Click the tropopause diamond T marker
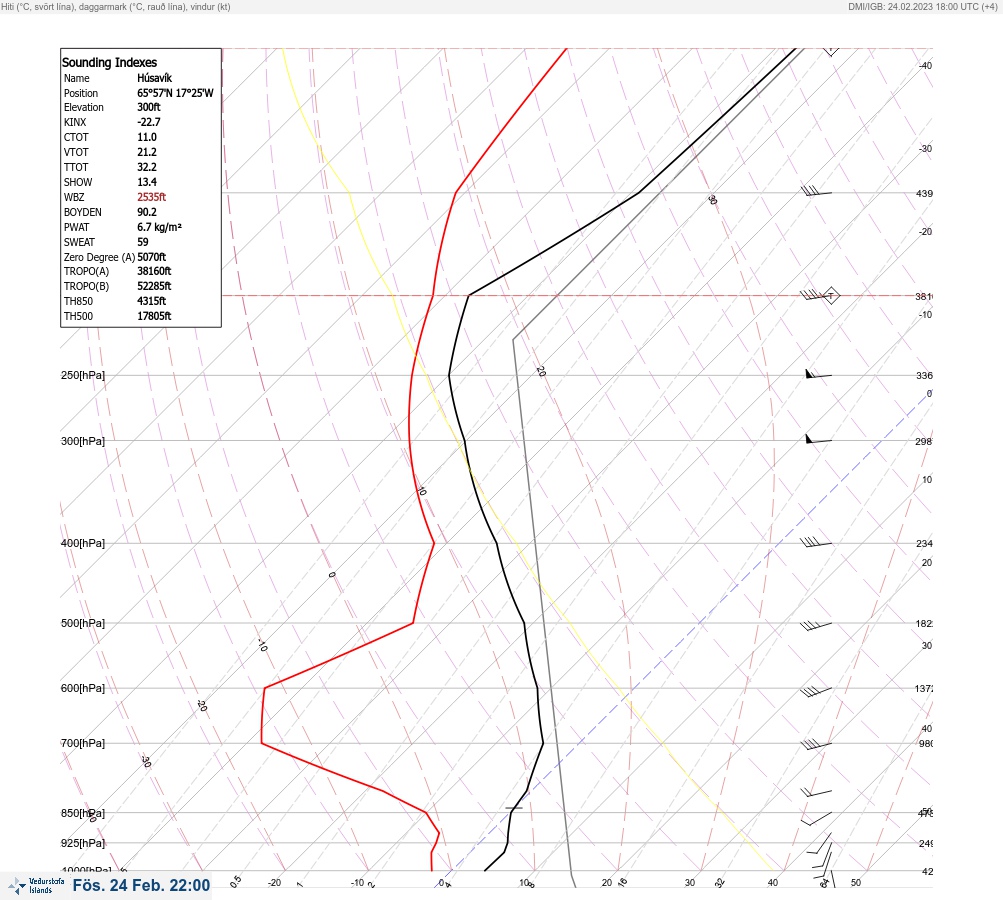 click(x=831, y=296)
